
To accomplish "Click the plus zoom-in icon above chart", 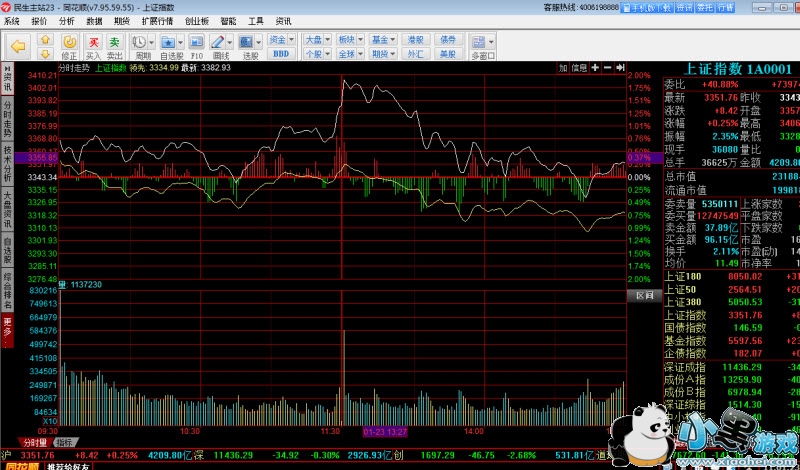I will click(596, 68).
